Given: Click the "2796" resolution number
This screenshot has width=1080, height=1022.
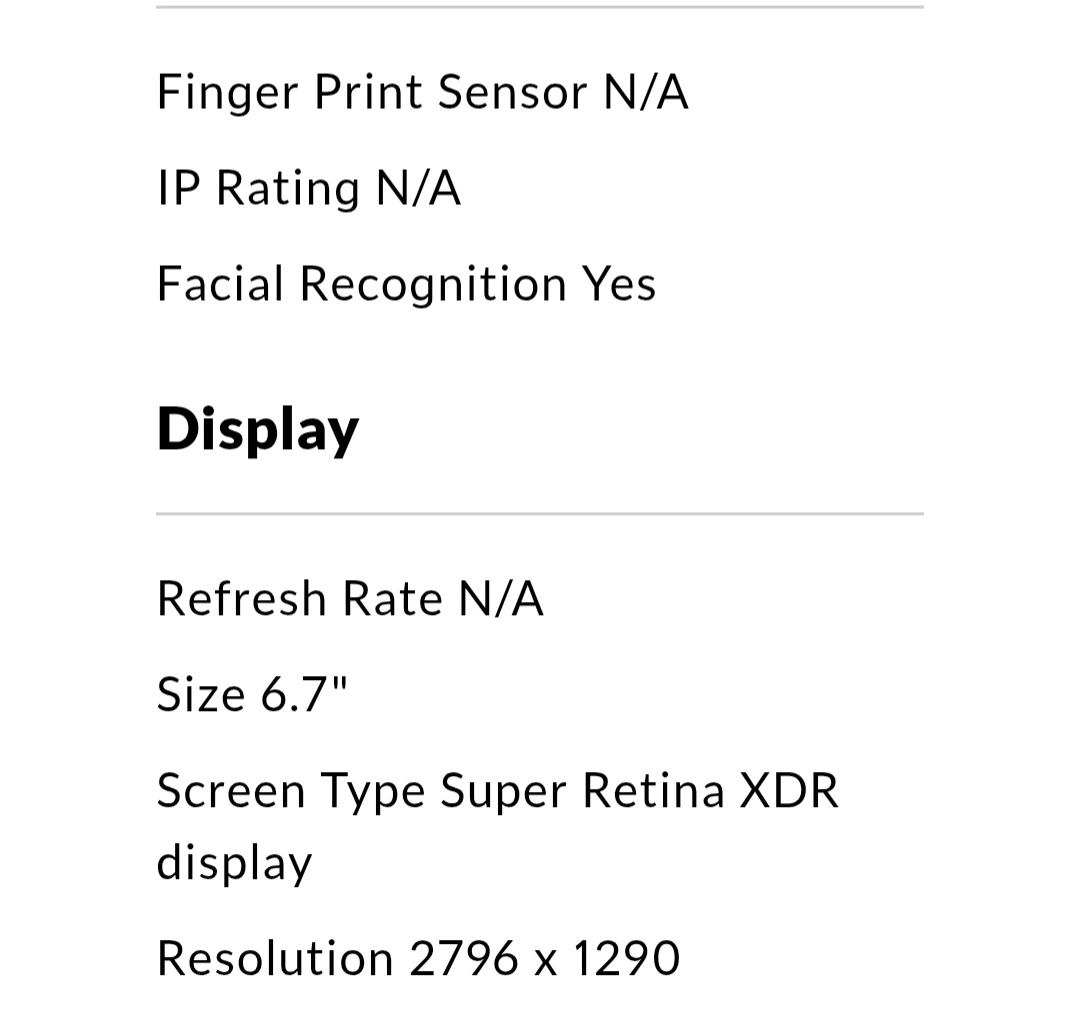Looking at the screenshot, I should click(464, 958).
